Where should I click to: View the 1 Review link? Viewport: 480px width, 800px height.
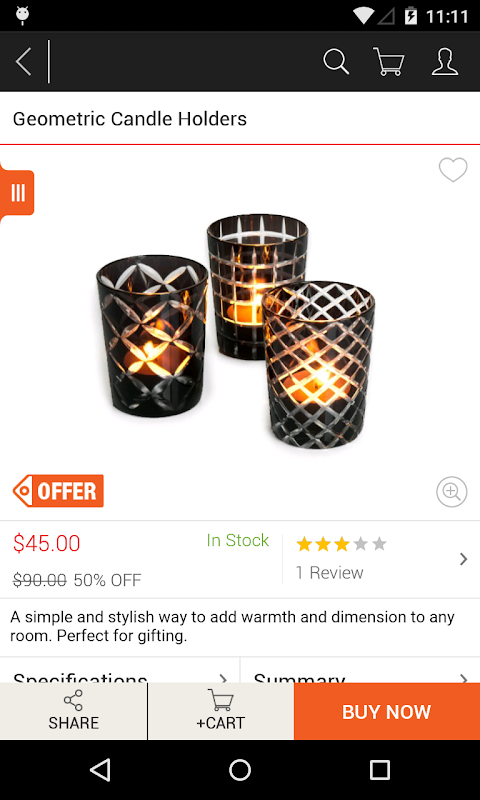click(x=330, y=572)
